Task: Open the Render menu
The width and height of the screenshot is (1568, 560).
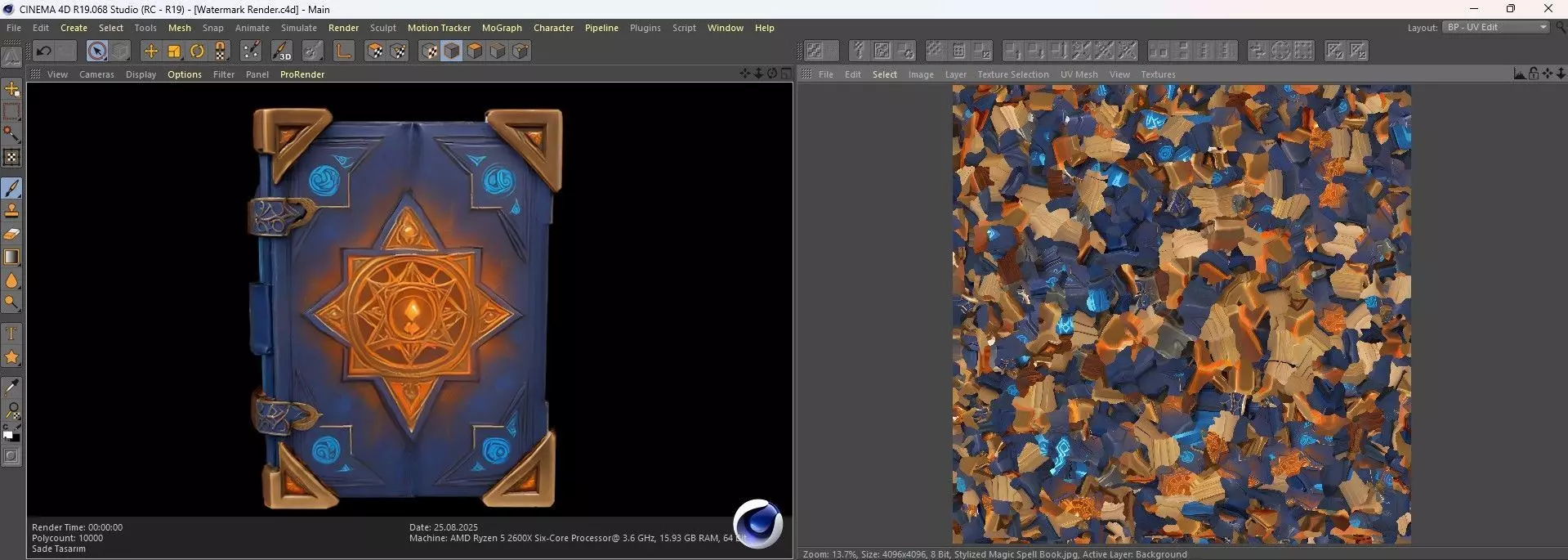Action: [343, 28]
